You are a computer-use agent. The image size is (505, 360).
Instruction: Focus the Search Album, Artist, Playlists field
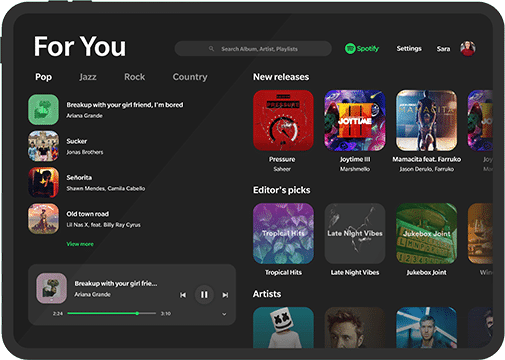253,49
